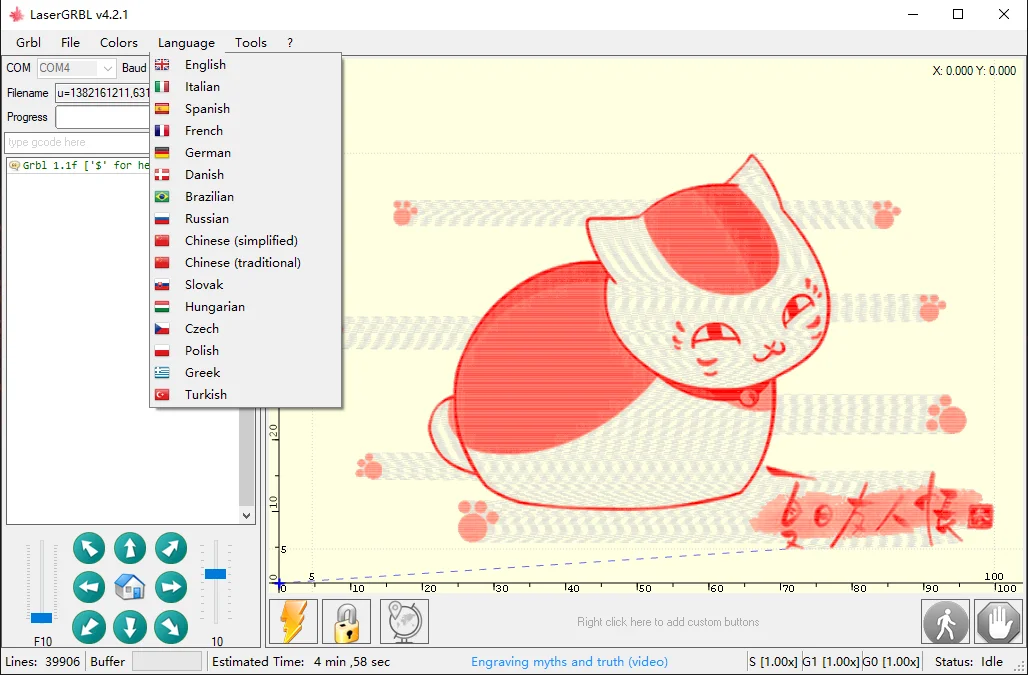Choose Slovak language
1028x675 pixels.
click(245, 284)
